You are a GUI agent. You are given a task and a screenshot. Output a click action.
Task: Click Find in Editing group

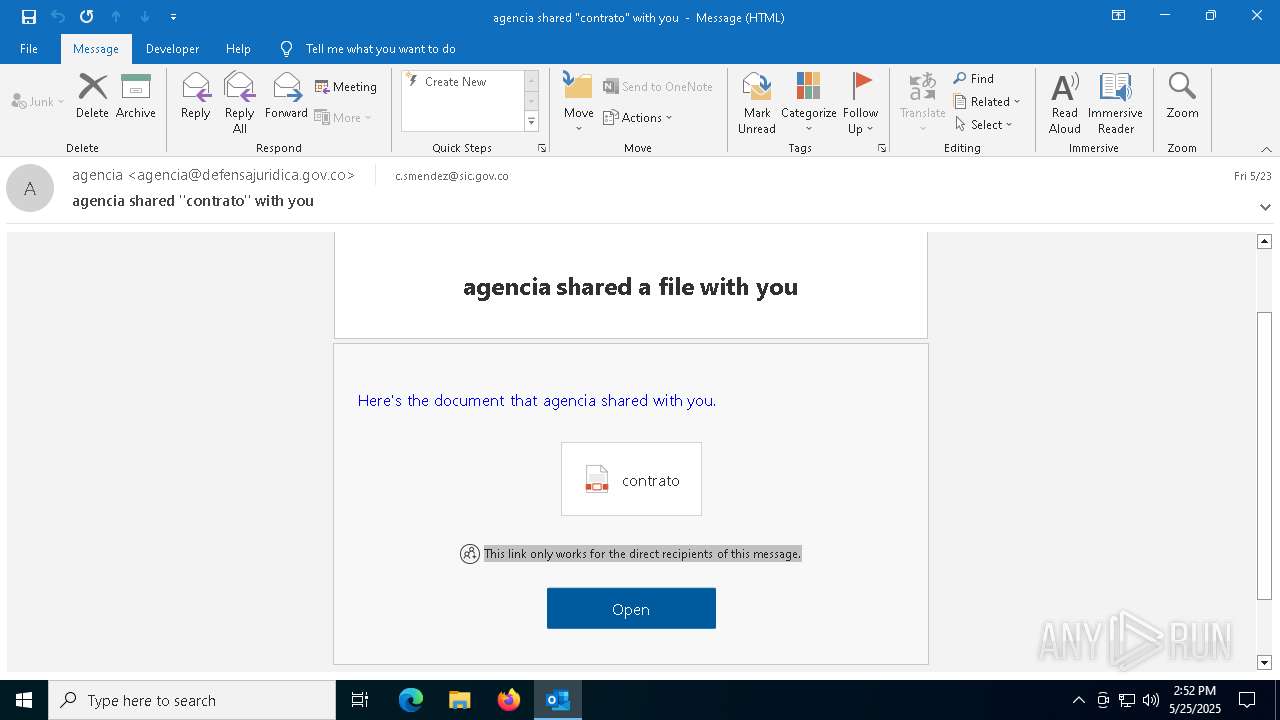(974, 79)
